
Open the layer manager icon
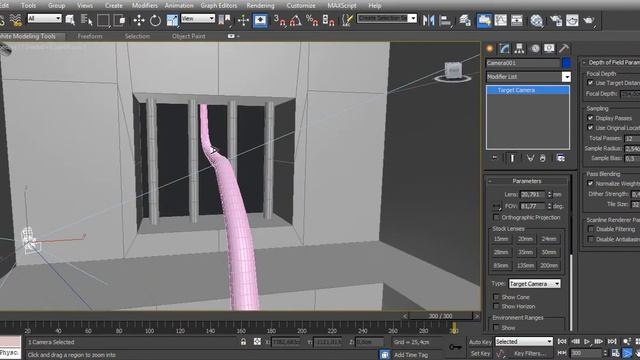point(465,20)
